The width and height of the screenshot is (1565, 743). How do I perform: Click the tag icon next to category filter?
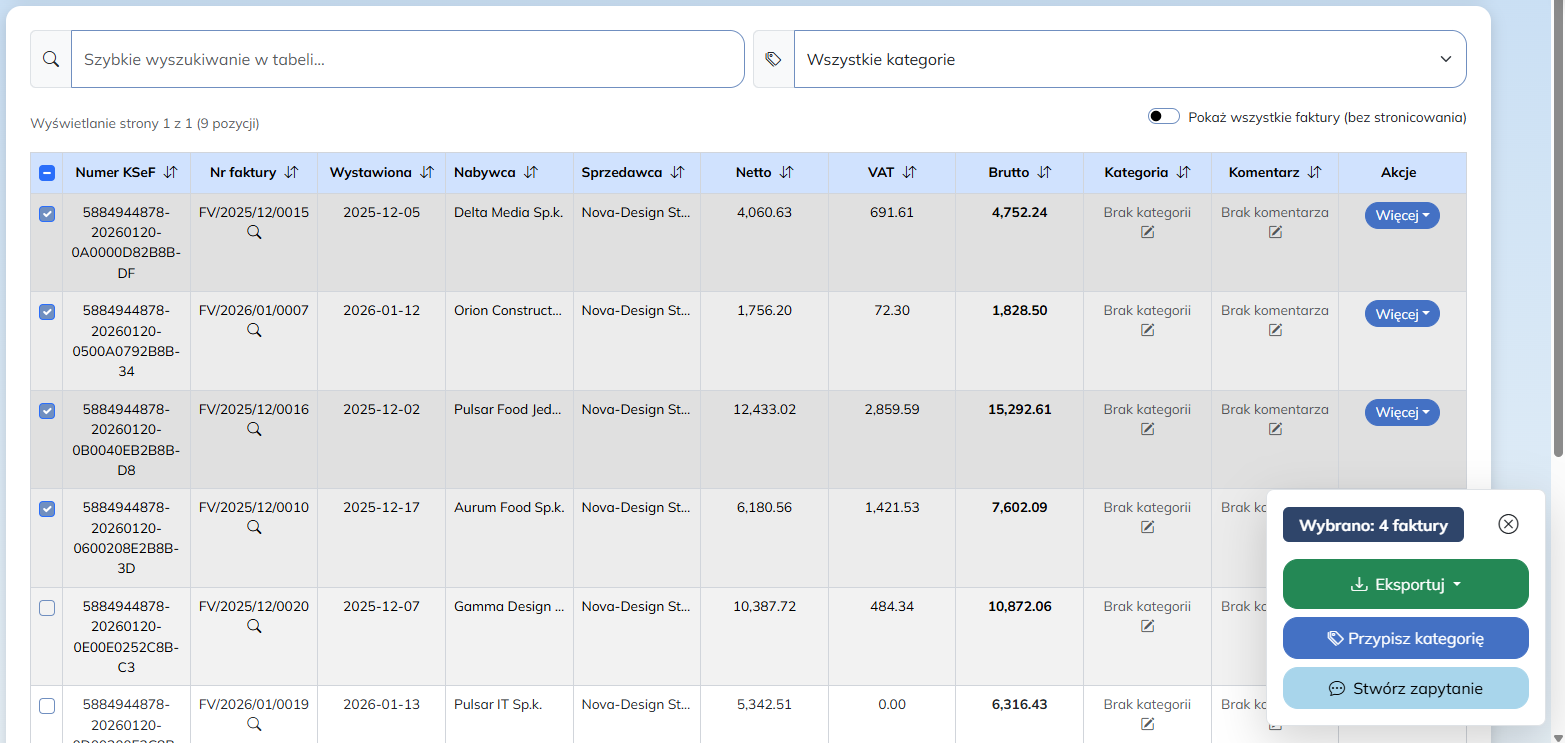[x=773, y=59]
